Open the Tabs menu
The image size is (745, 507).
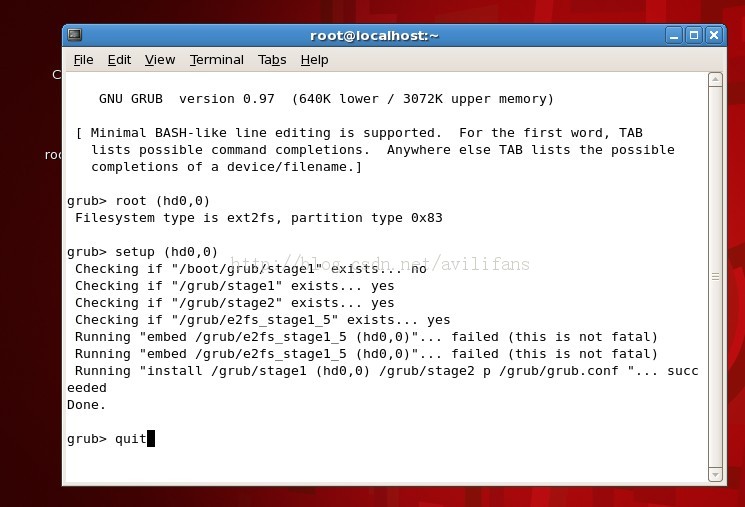(272, 60)
